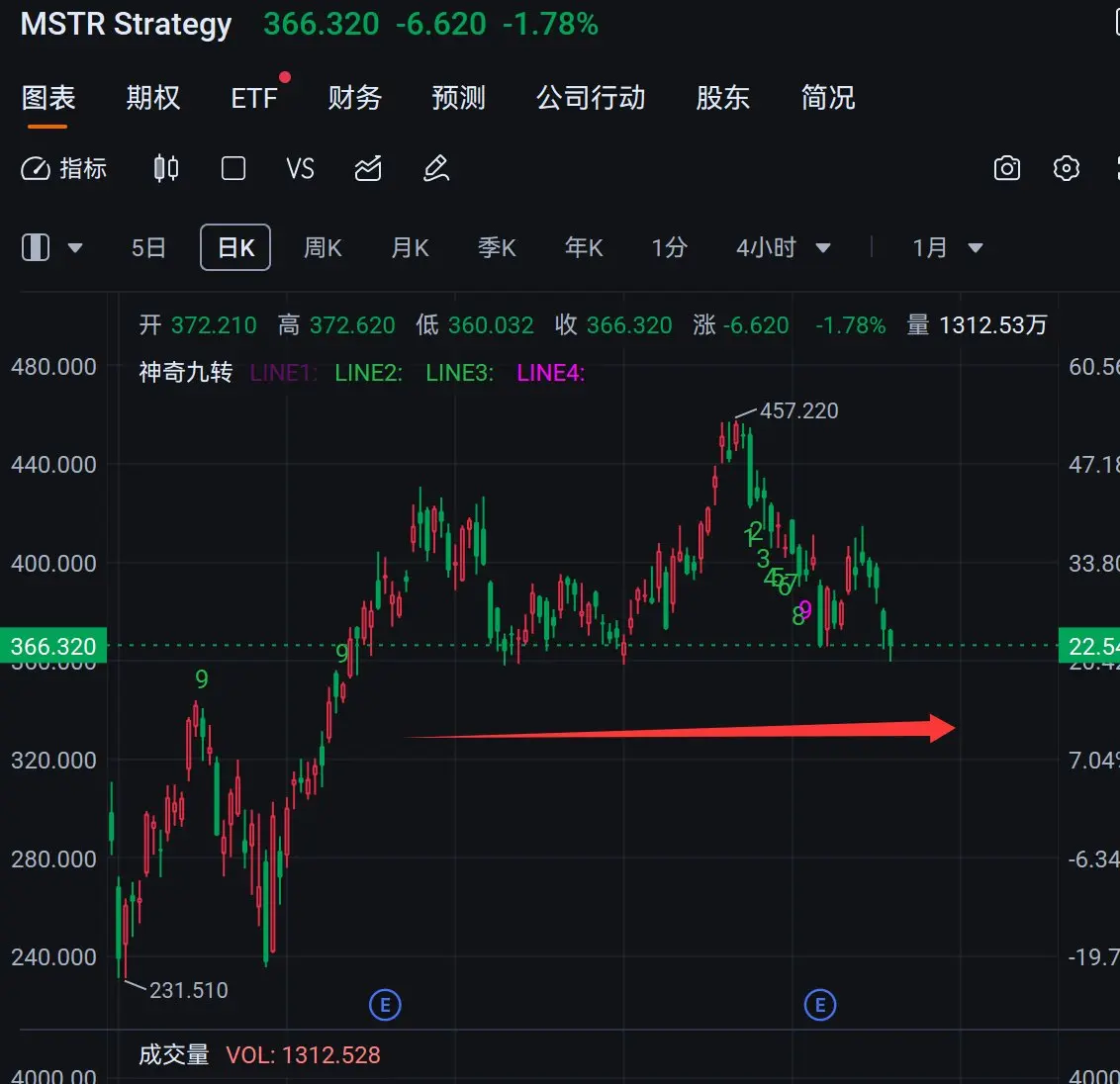Open the 指标 indicators panel
This screenshot has height=1084, width=1120.
(x=63, y=169)
